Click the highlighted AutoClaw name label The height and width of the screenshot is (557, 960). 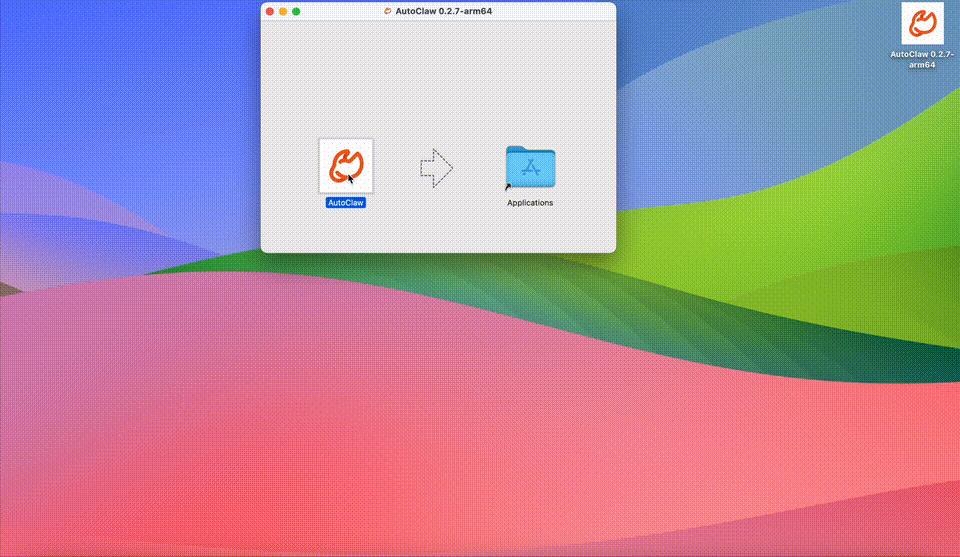pyautogui.click(x=346, y=203)
